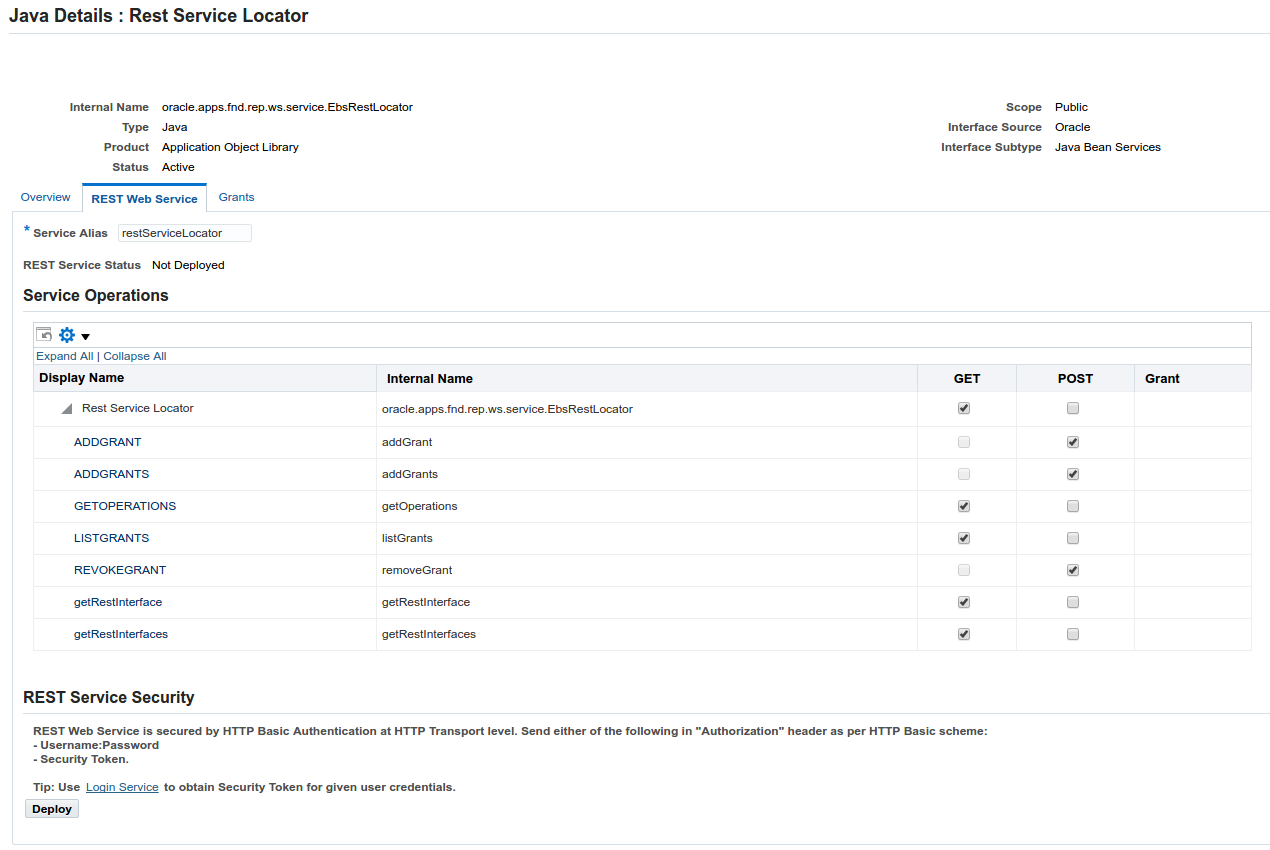Open the REST Web Service tab
The image size is (1270, 850).
(x=144, y=198)
